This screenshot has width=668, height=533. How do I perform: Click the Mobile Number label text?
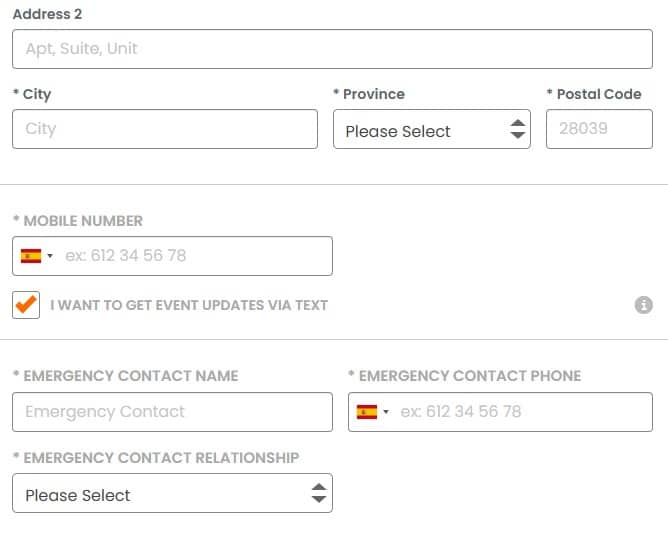[x=83, y=221]
